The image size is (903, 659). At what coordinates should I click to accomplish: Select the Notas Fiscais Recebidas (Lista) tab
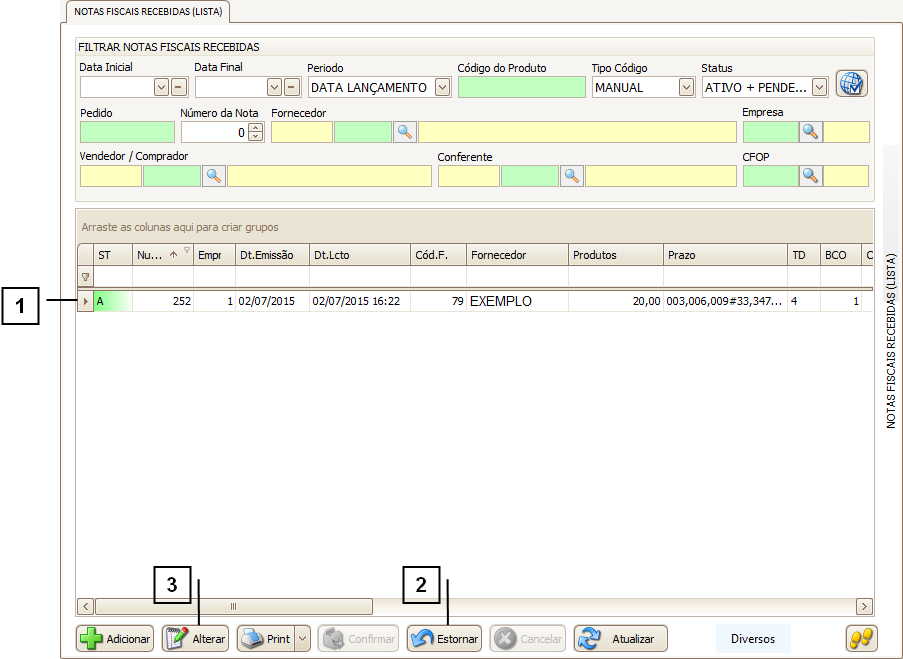[149, 12]
